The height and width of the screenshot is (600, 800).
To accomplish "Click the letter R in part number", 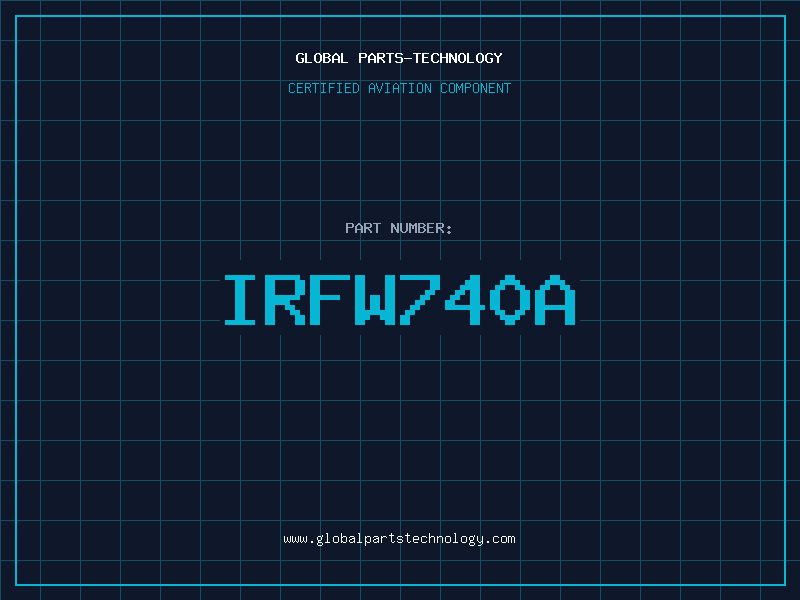I will (x=287, y=300).
